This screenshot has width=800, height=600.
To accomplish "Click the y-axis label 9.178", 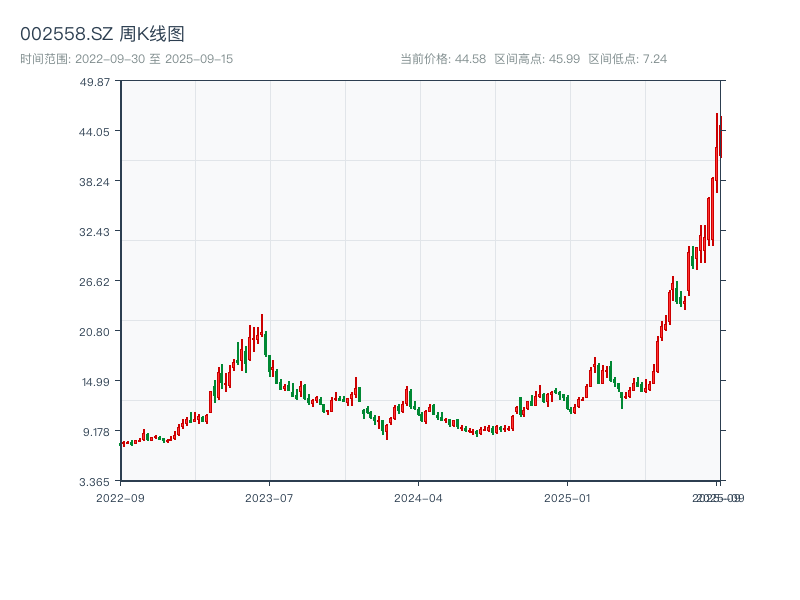I will pos(96,432).
